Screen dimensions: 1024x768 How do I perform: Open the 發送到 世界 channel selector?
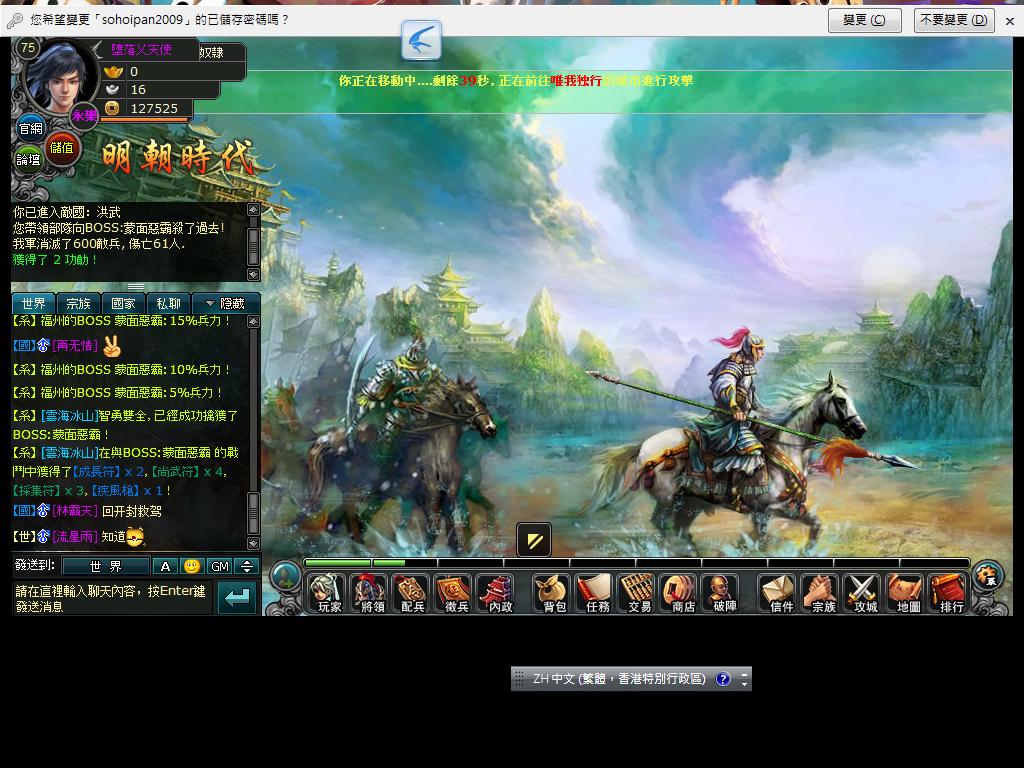(x=106, y=566)
